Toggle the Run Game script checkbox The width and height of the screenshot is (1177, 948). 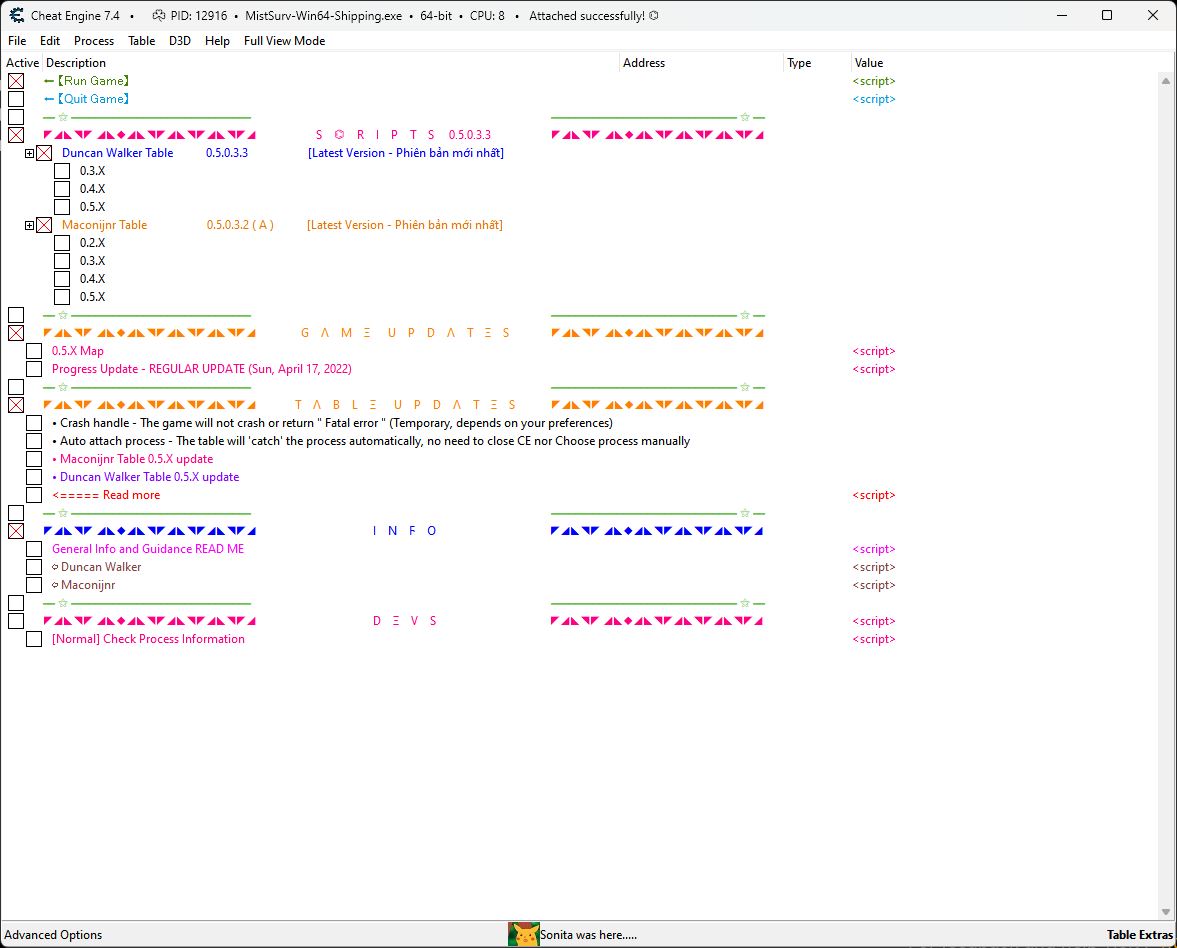coord(16,81)
